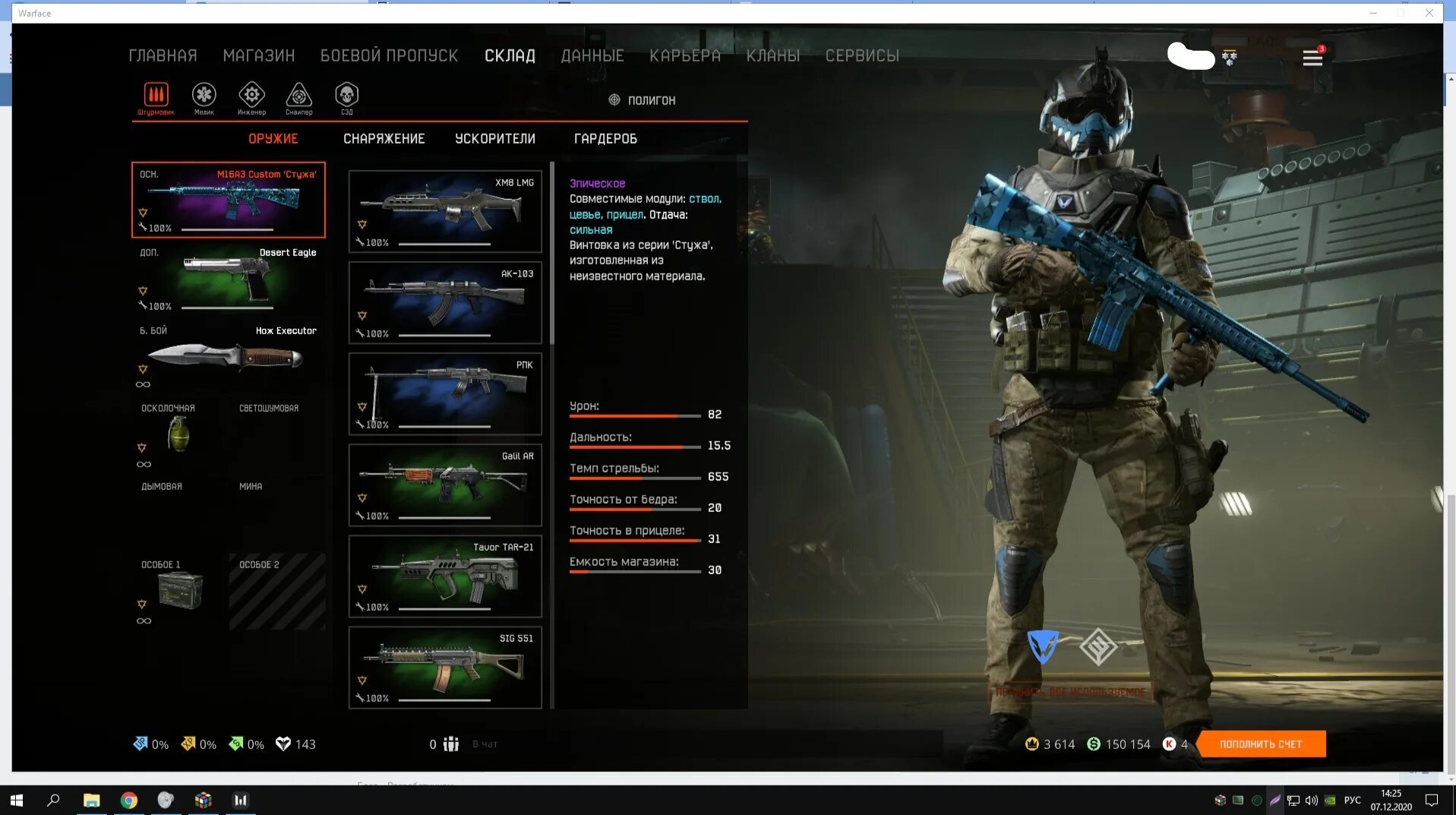Select РПК weapon card

pyautogui.click(x=445, y=393)
